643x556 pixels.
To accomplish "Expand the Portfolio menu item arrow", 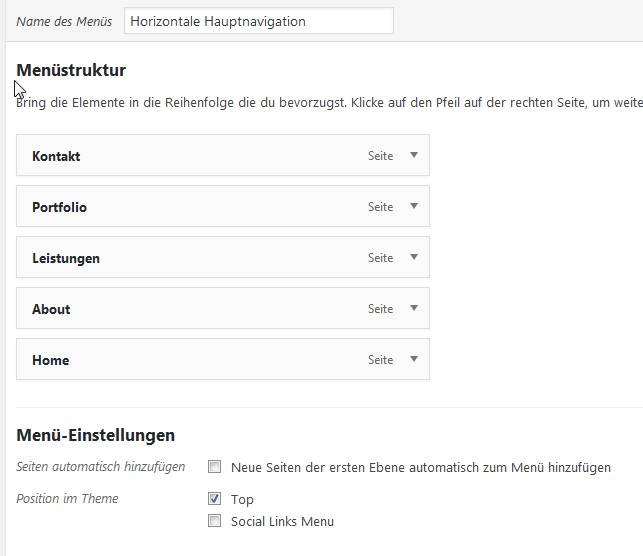I will pos(413,207).
